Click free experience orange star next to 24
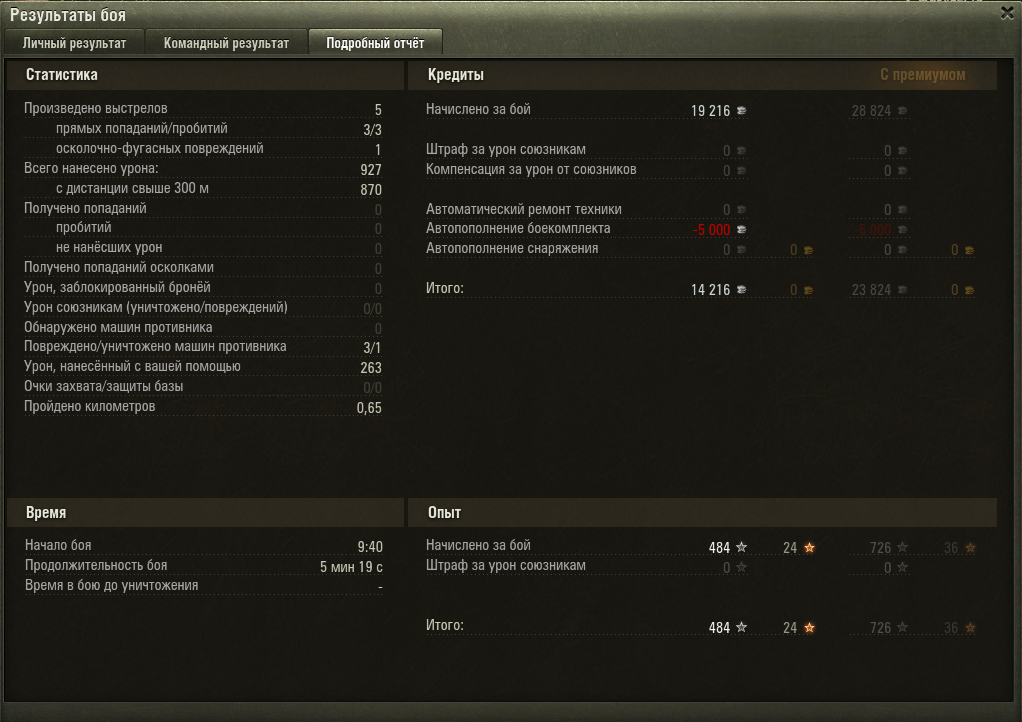The image size is (1022, 722). (x=810, y=547)
